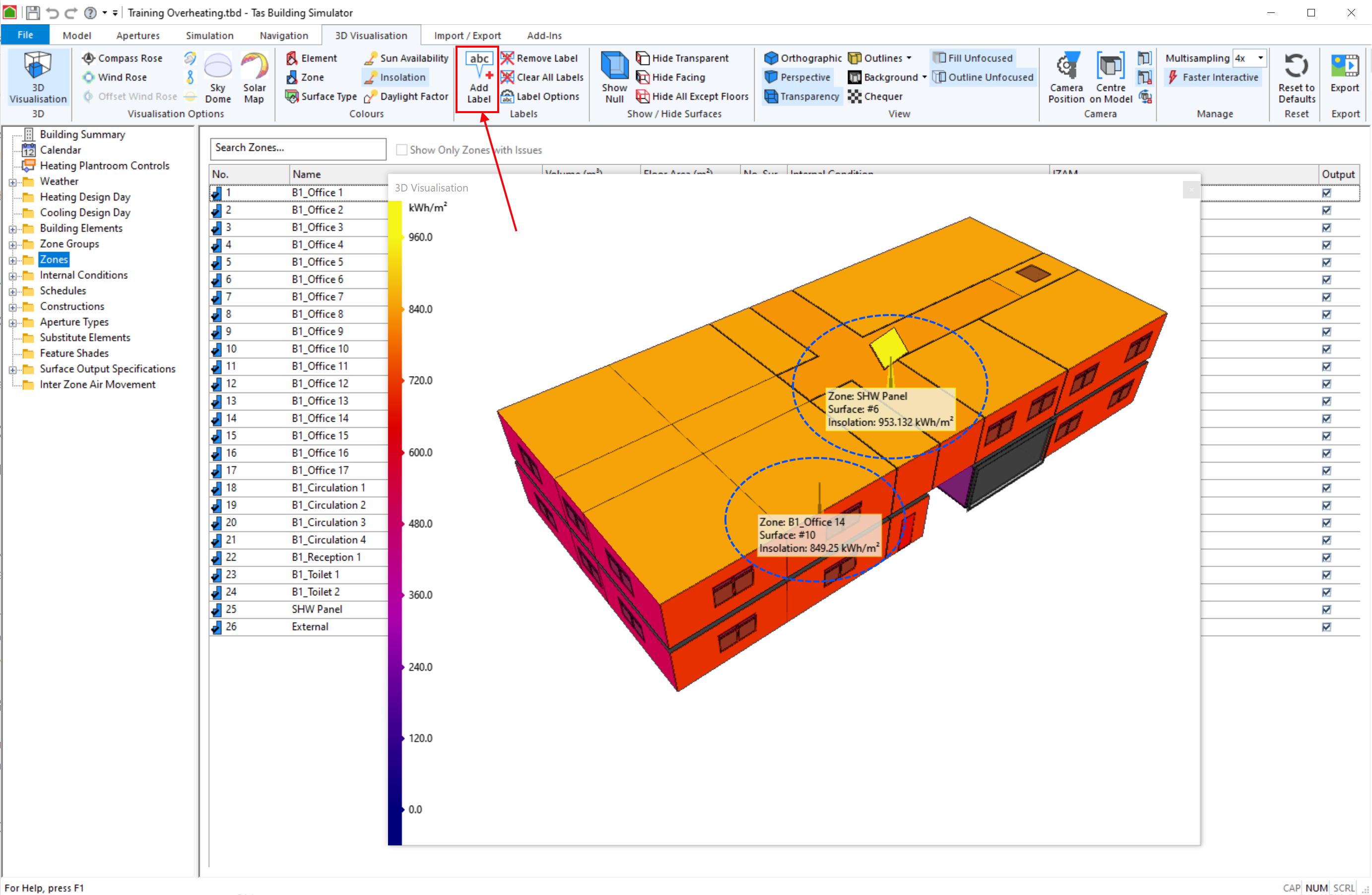Click Hide Transparent surfaces

(x=683, y=58)
